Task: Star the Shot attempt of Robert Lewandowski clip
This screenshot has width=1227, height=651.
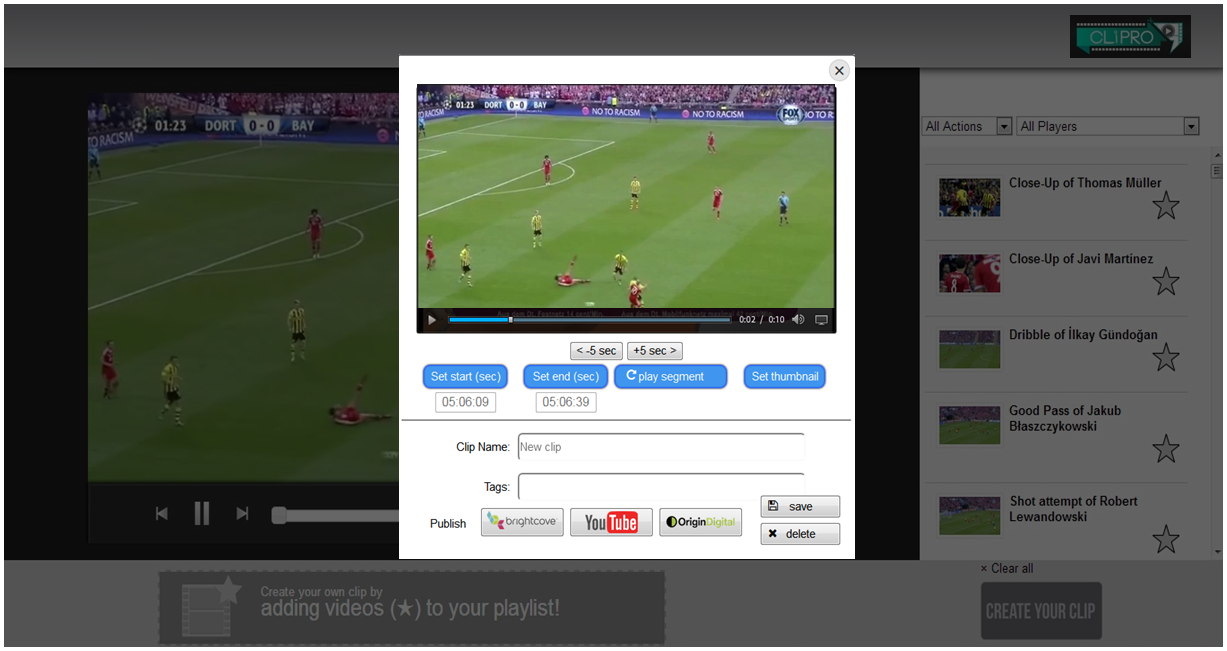Action: pos(1165,539)
